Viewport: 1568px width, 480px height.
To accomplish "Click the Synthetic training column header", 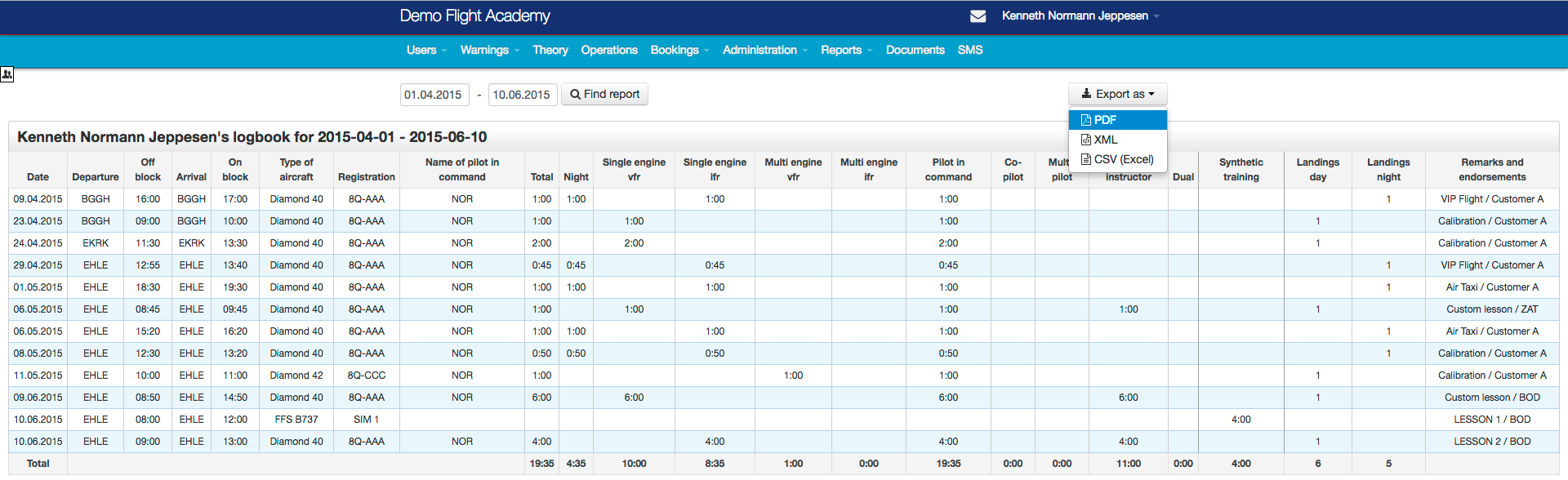I will click(x=1241, y=170).
